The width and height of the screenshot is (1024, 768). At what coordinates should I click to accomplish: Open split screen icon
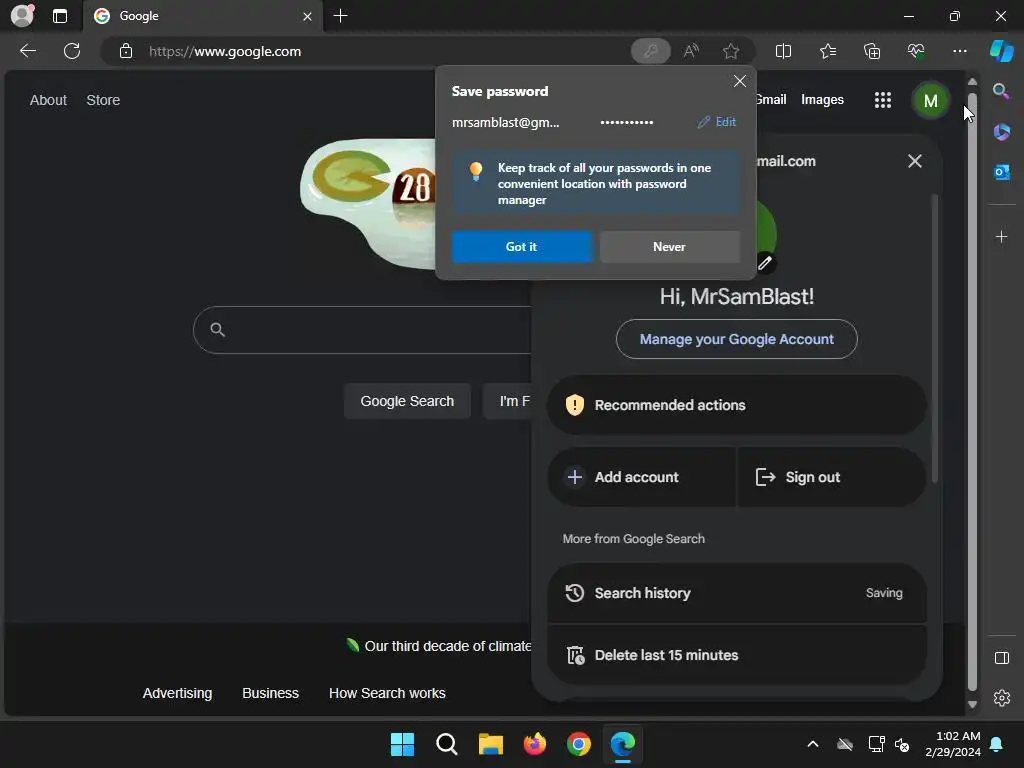coord(783,51)
